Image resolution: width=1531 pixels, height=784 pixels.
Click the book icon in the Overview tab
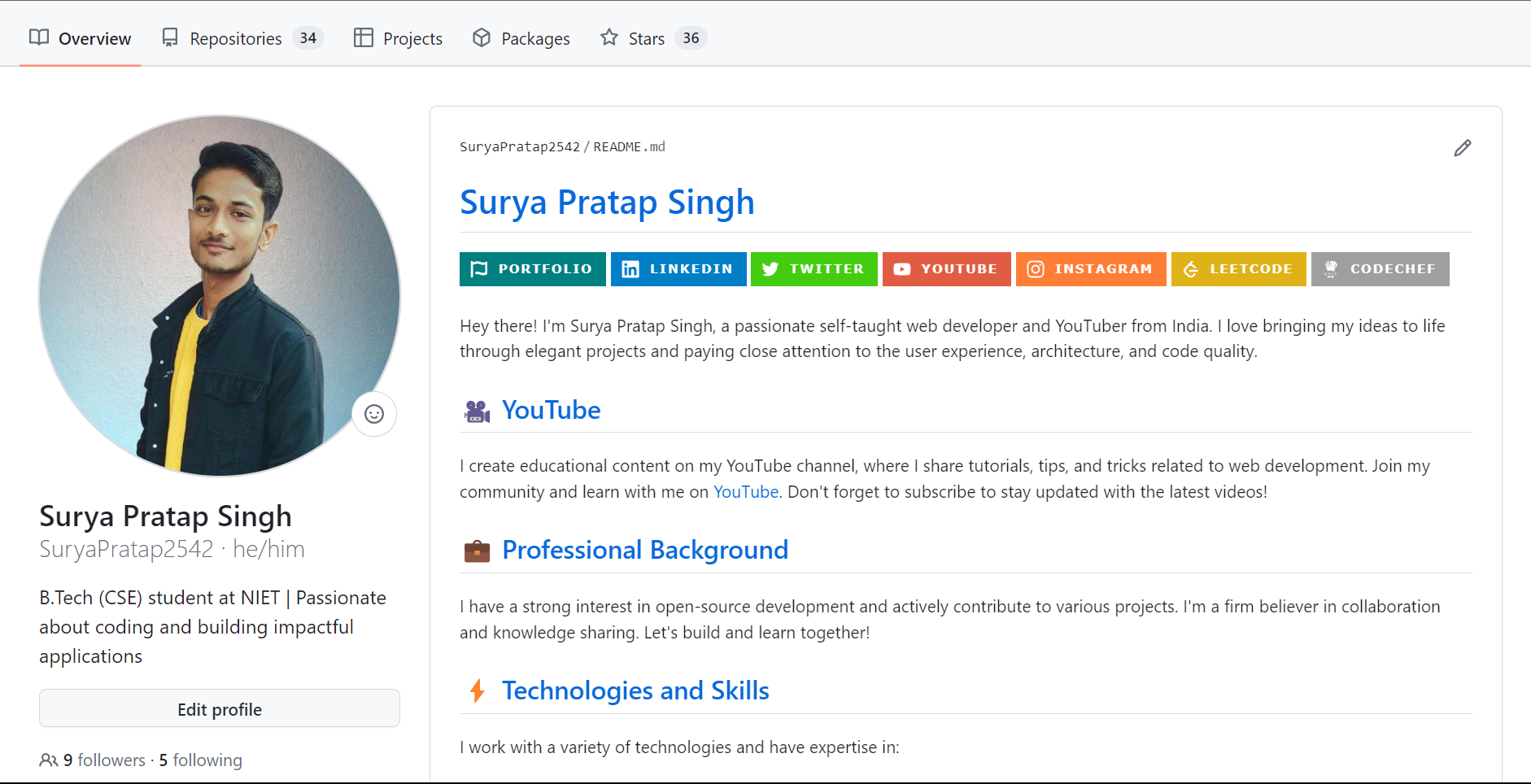click(39, 37)
